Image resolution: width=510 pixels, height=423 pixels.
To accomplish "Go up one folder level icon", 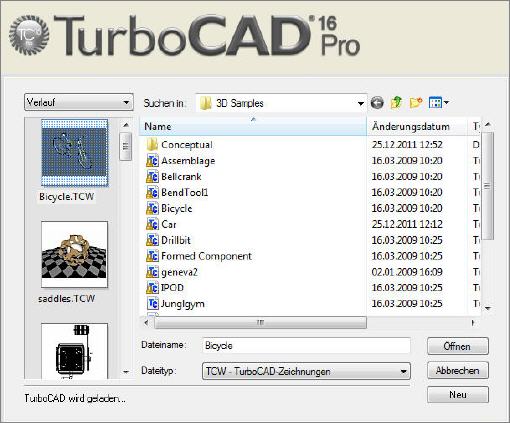I will pyautogui.click(x=396, y=103).
